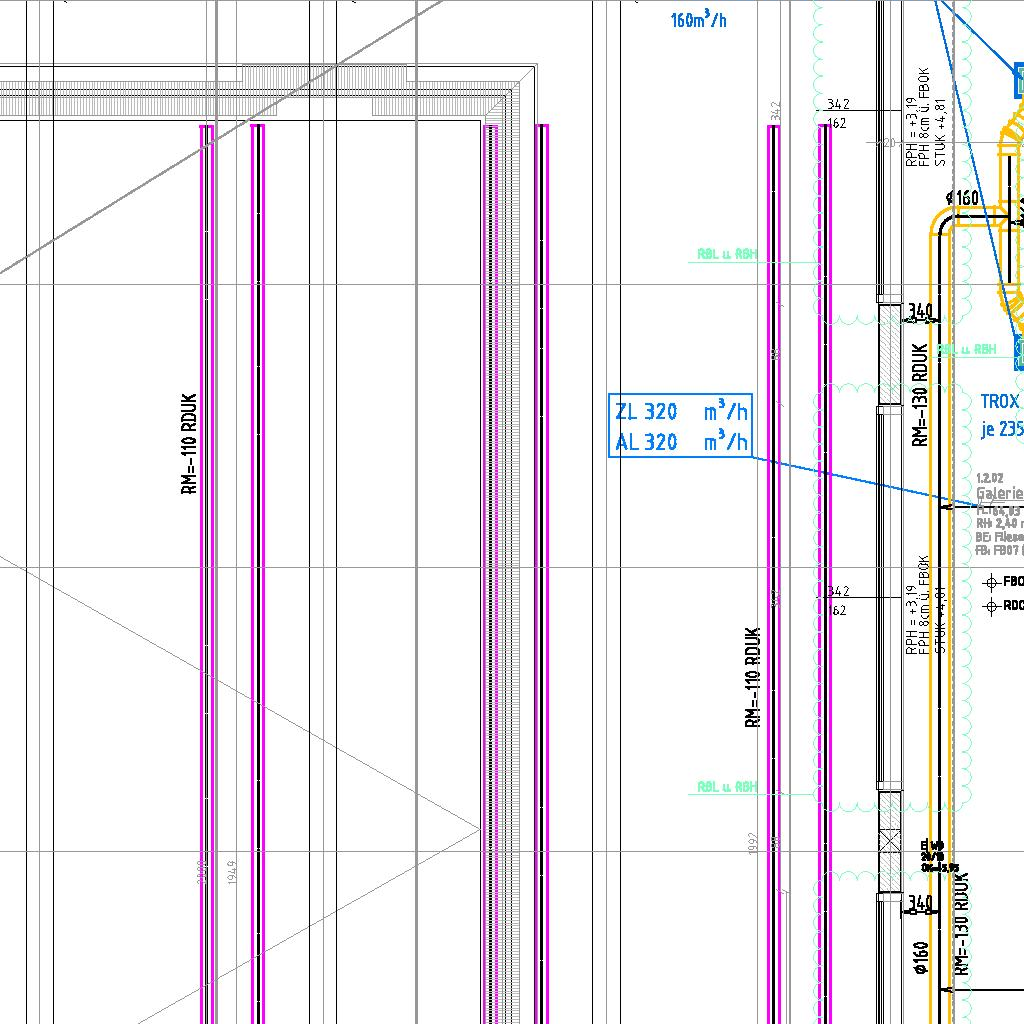Click the AL 320 m³/h value

(680, 442)
